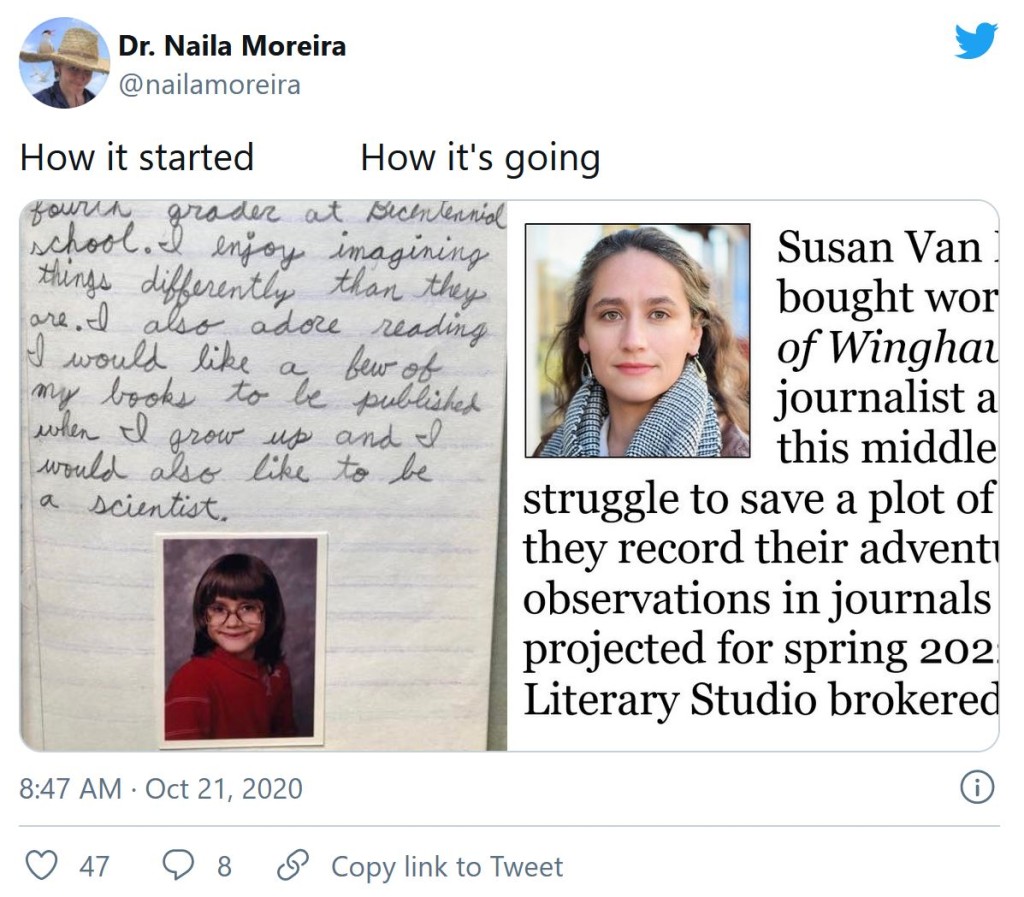Click the chain link icon
Screen dimensions: 1024x897
coord(291,866)
